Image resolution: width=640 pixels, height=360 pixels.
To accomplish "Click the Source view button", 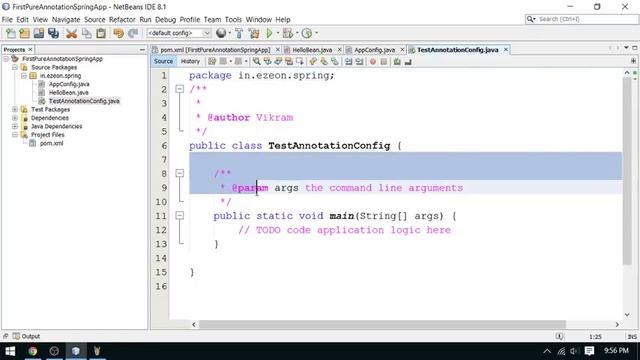I will [x=163, y=61].
